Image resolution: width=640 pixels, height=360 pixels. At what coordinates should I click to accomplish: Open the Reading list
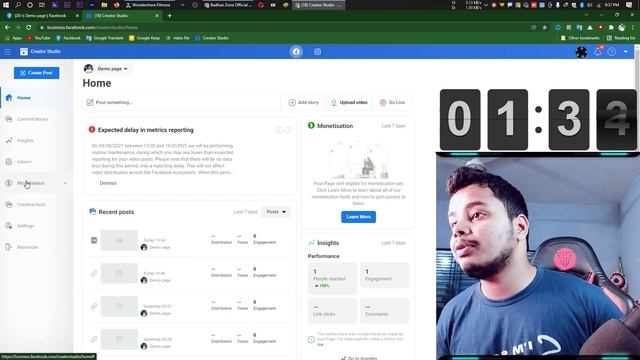click(x=621, y=38)
